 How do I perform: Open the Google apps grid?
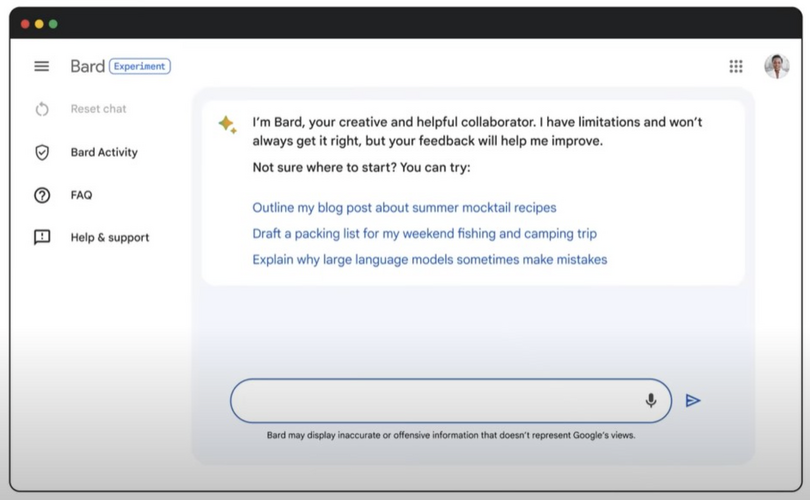point(736,66)
